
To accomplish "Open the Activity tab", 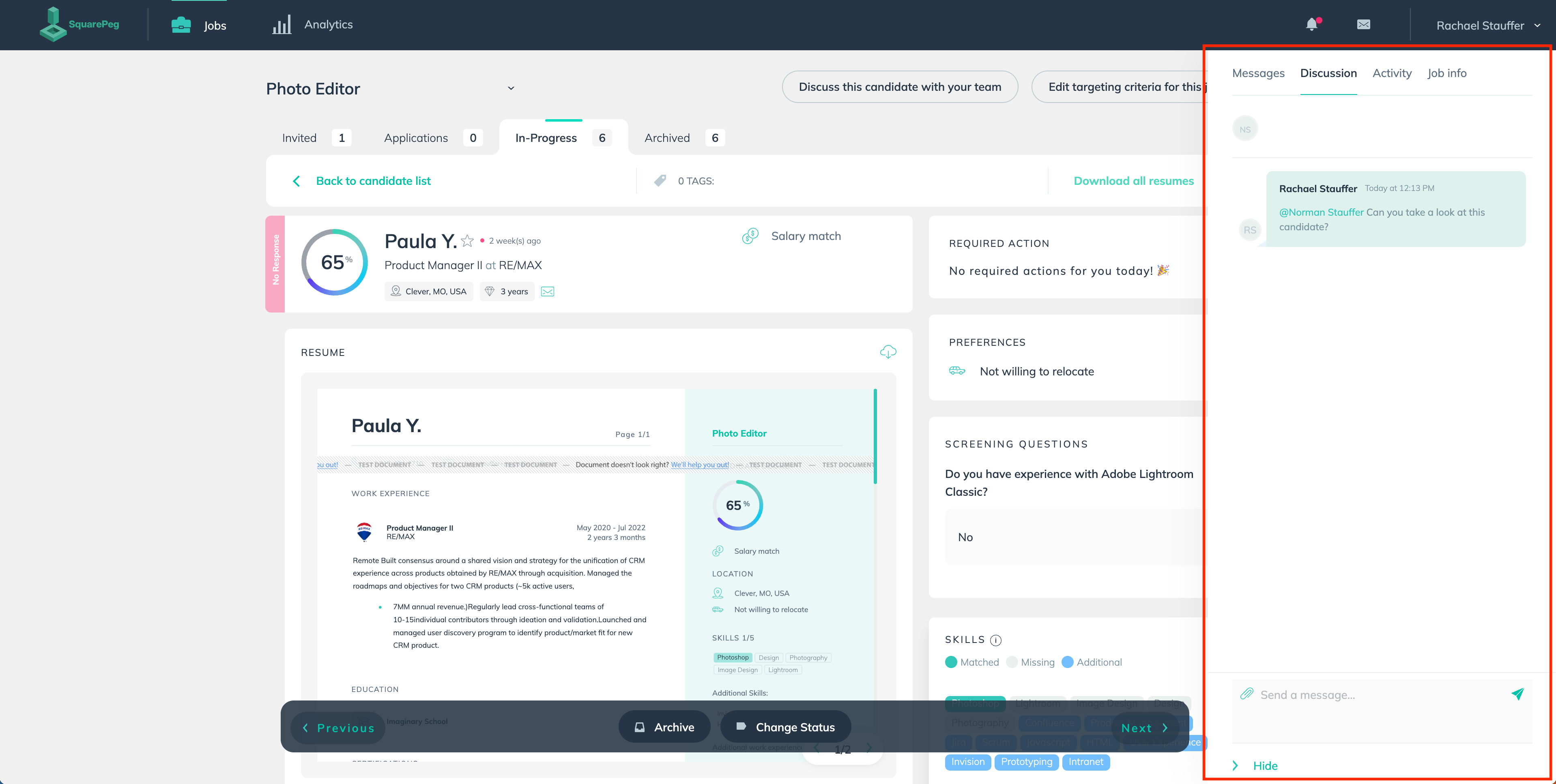I will tap(1392, 73).
